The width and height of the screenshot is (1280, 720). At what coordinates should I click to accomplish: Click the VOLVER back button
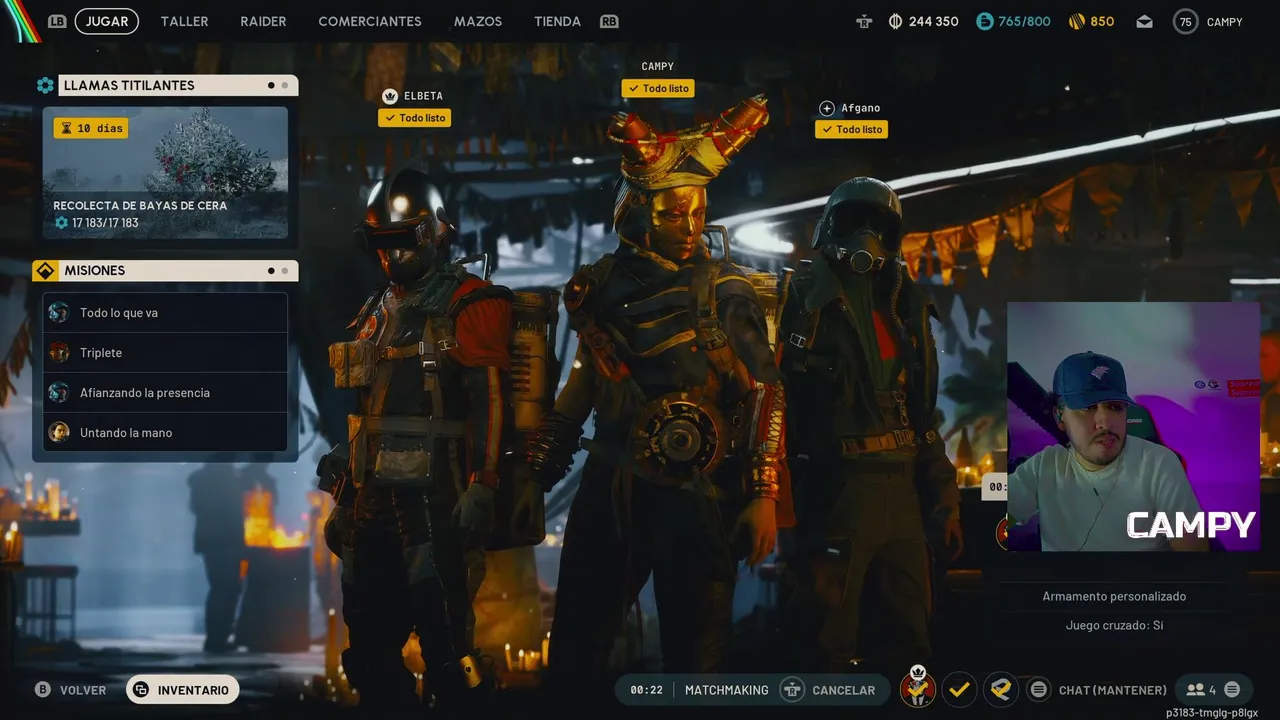click(83, 690)
